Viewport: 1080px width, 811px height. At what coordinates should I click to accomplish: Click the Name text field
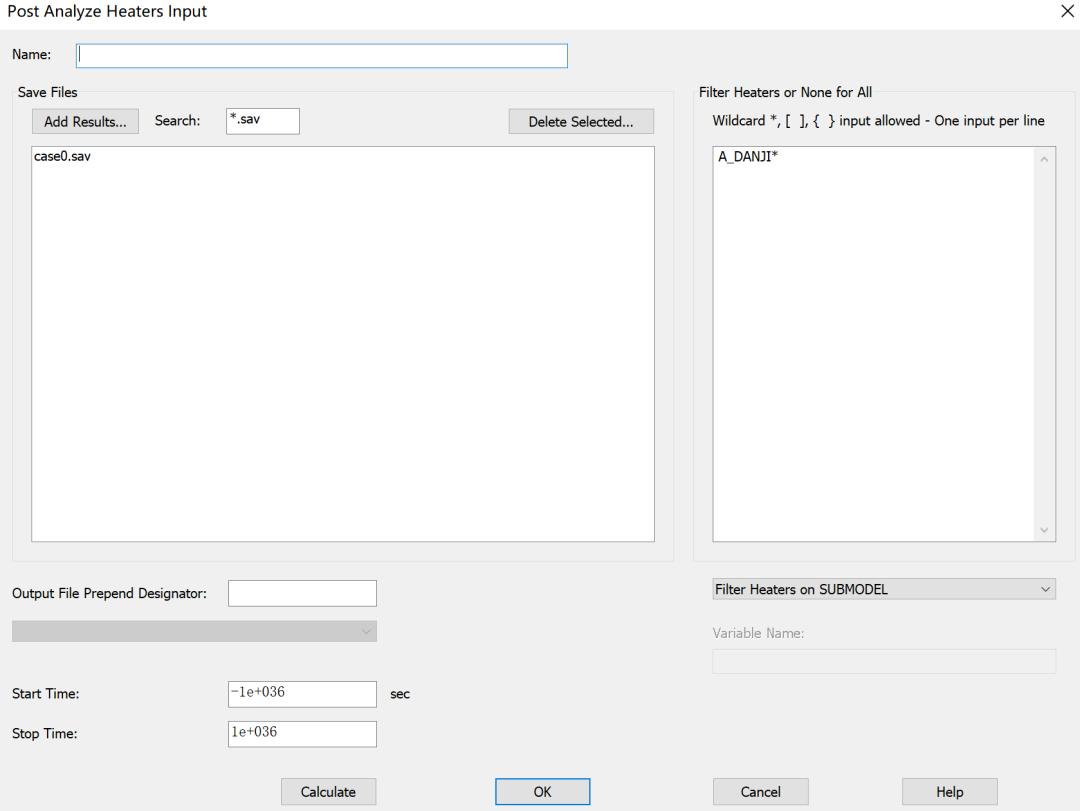click(321, 55)
